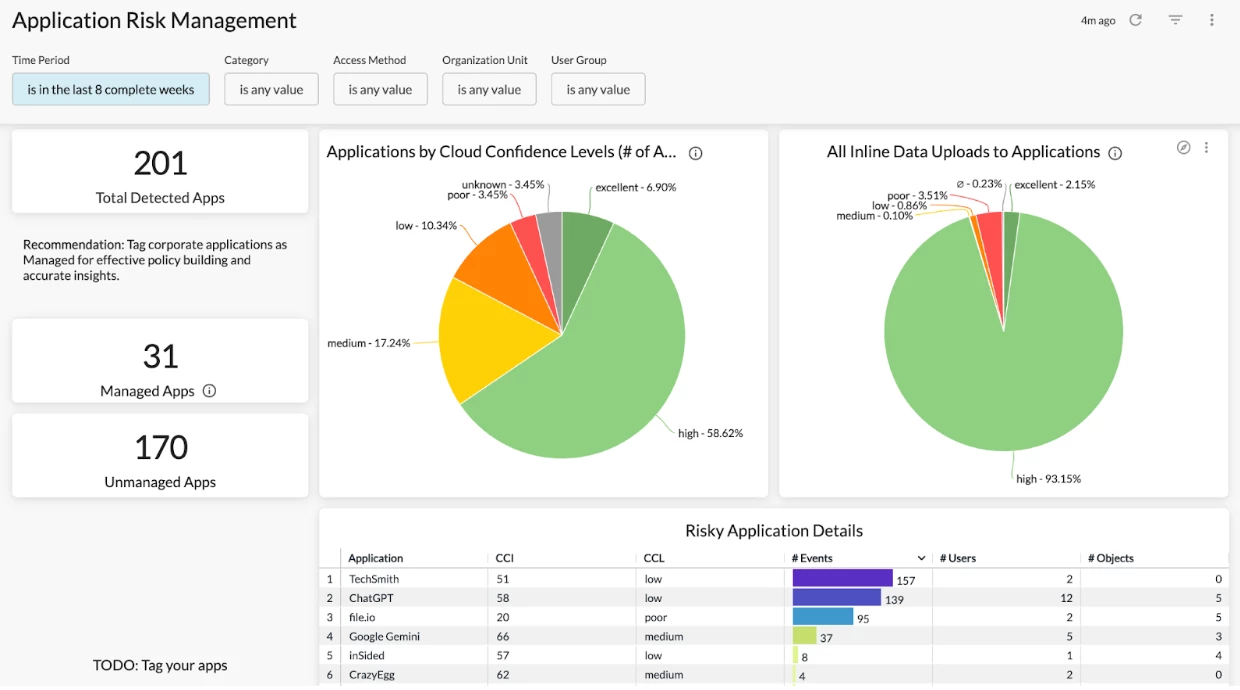The image size is (1240, 690).
Task: Sort table by CCI column header
Action: 505,558
